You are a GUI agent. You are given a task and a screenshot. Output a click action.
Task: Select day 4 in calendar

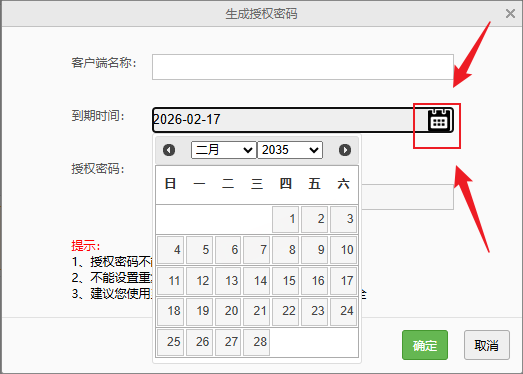[x=170, y=250]
